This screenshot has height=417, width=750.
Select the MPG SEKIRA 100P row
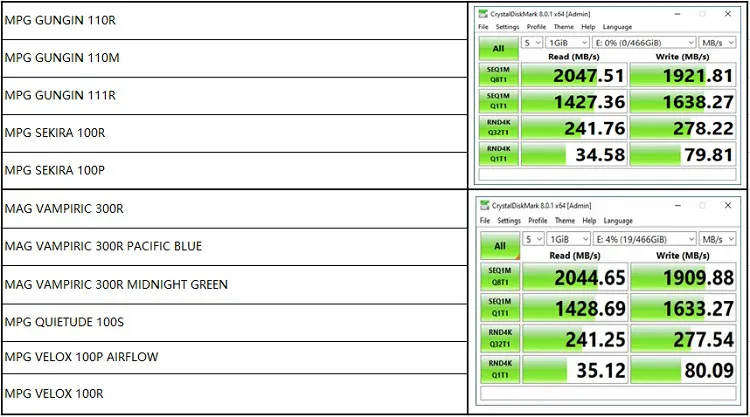pyautogui.click(x=234, y=170)
